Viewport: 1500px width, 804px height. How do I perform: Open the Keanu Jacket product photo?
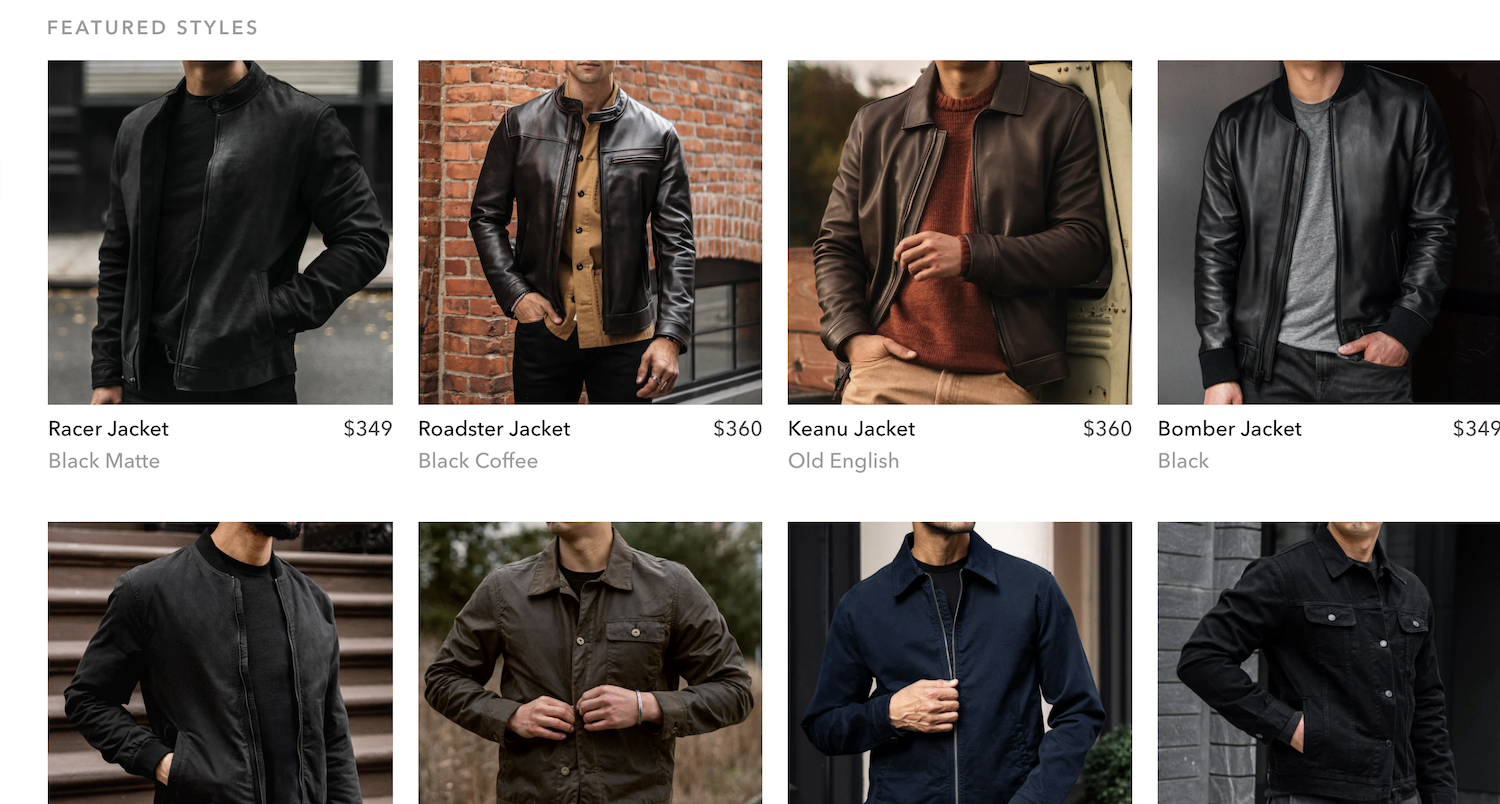[x=960, y=232]
